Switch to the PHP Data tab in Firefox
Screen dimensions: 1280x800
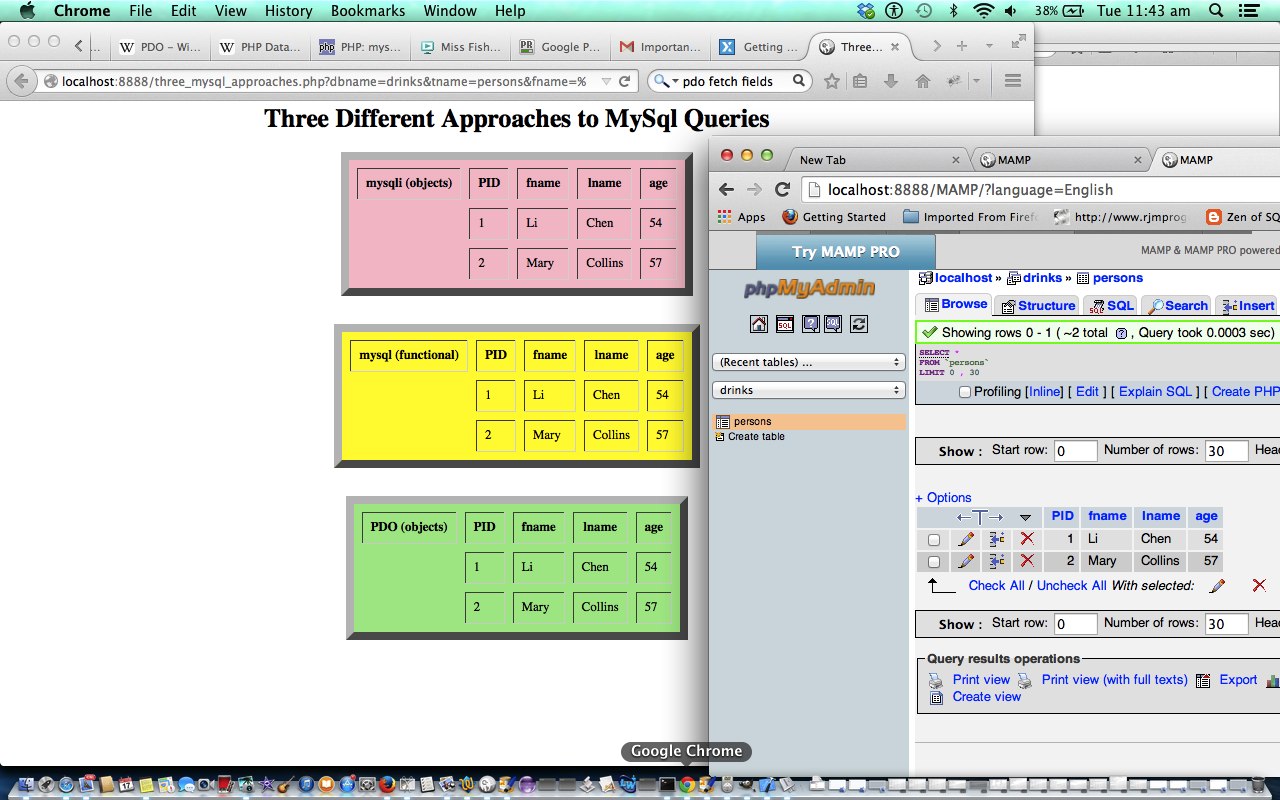click(260, 47)
